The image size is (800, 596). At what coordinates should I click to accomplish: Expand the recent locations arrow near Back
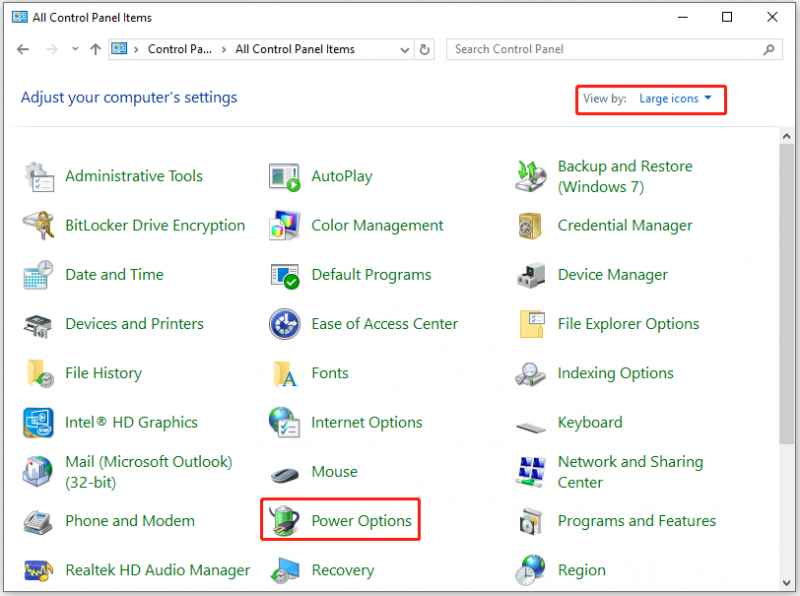75,49
